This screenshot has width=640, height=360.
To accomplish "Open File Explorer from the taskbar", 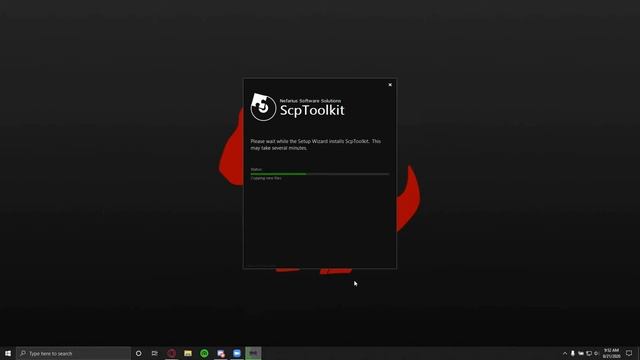I will (188, 353).
